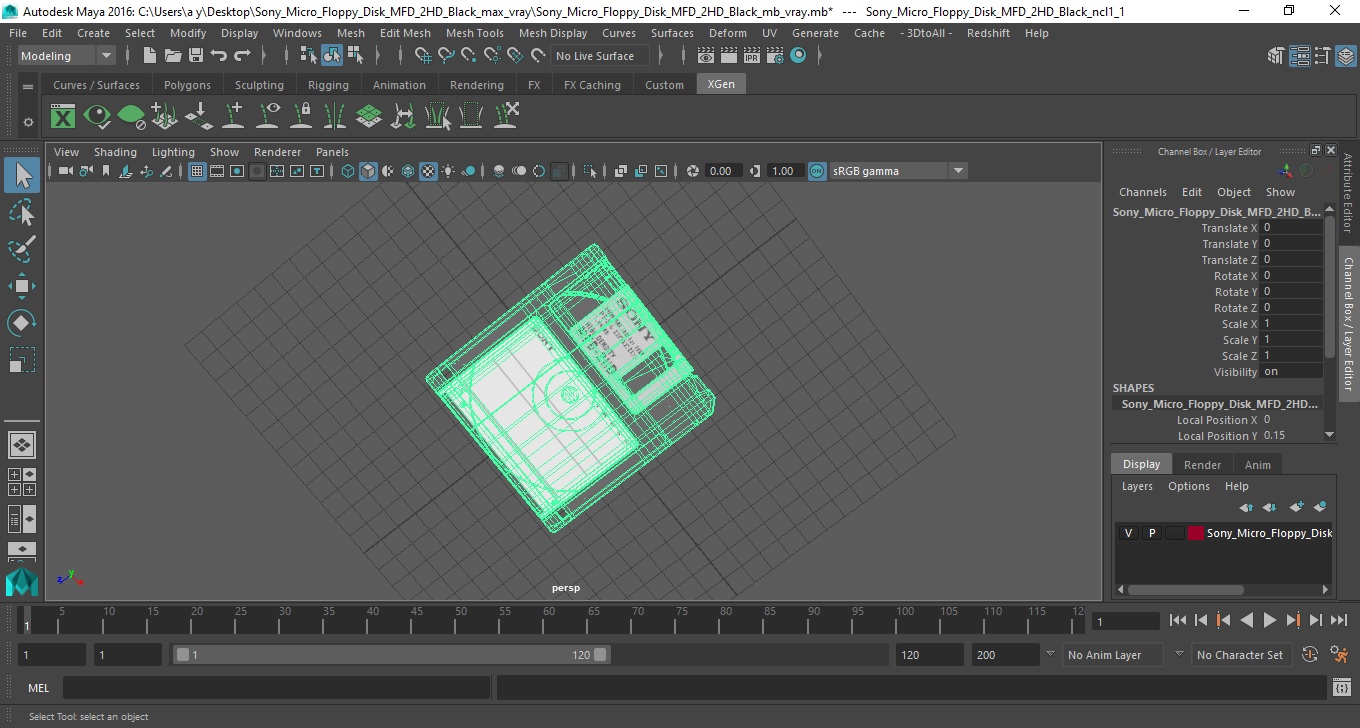Choose the Rotate tool
Screen dimensions: 1360x728
tap(22, 323)
